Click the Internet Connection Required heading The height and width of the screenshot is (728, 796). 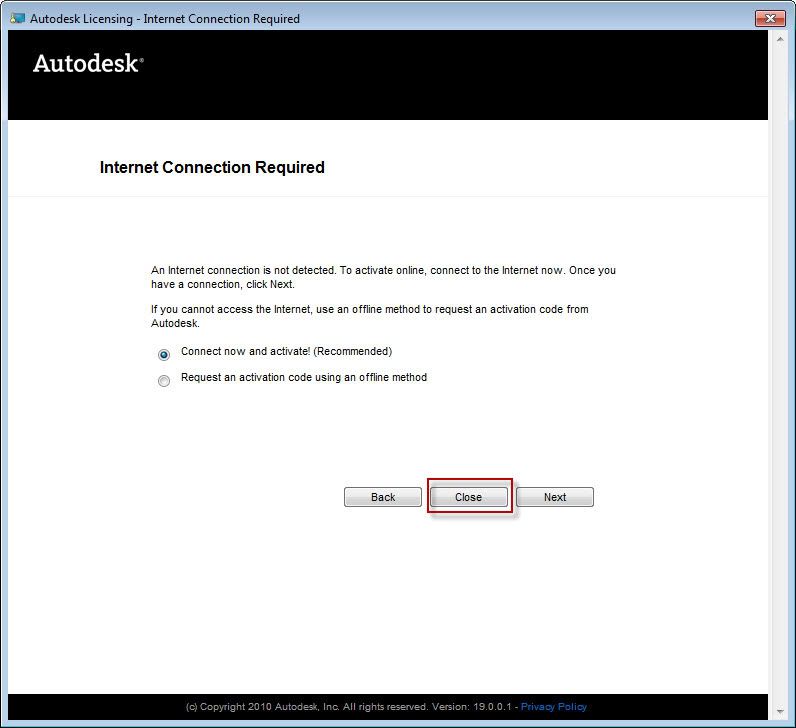212,167
